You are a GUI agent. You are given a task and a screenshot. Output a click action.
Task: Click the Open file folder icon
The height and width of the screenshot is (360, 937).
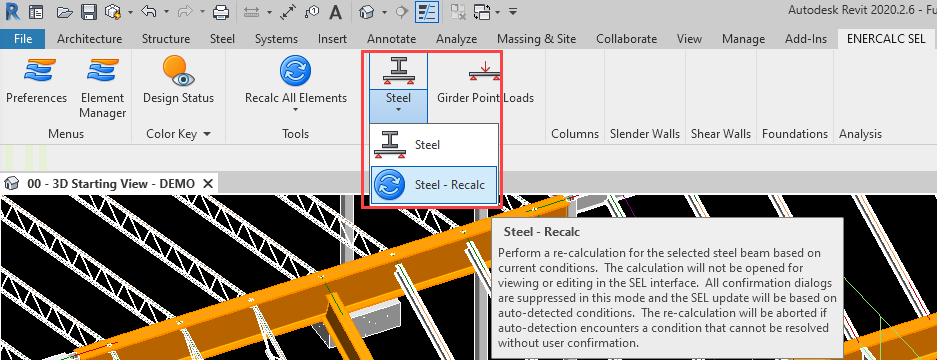coord(66,11)
